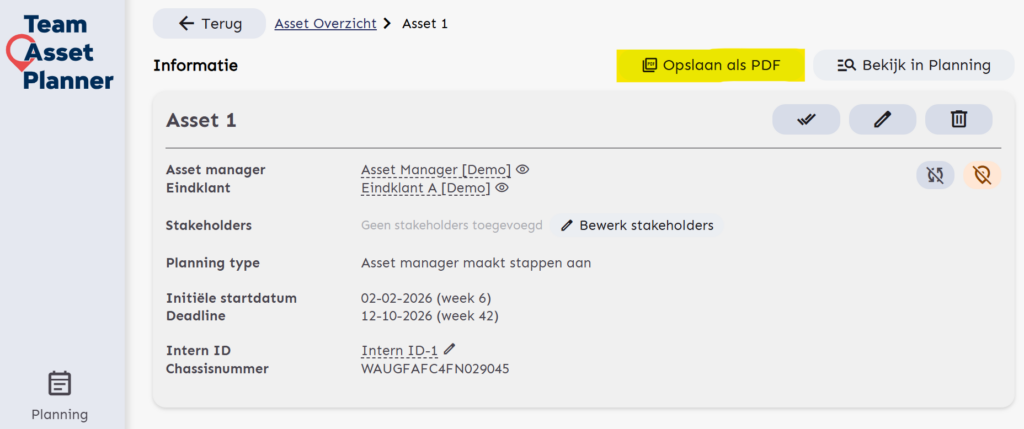The image size is (1024, 429).
Task: Open Planning via the sidebar calendar icon
Action: coord(60,384)
